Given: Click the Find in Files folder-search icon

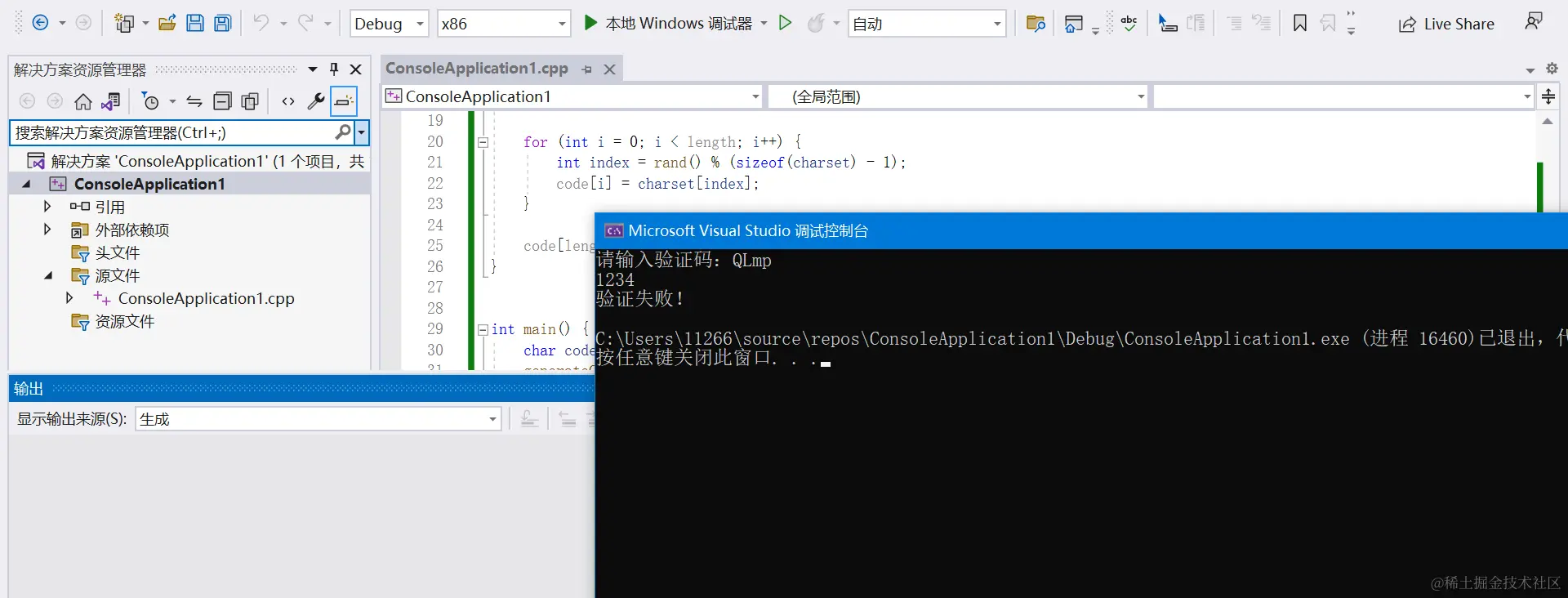Looking at the screenshot, I should (1036, 24).
